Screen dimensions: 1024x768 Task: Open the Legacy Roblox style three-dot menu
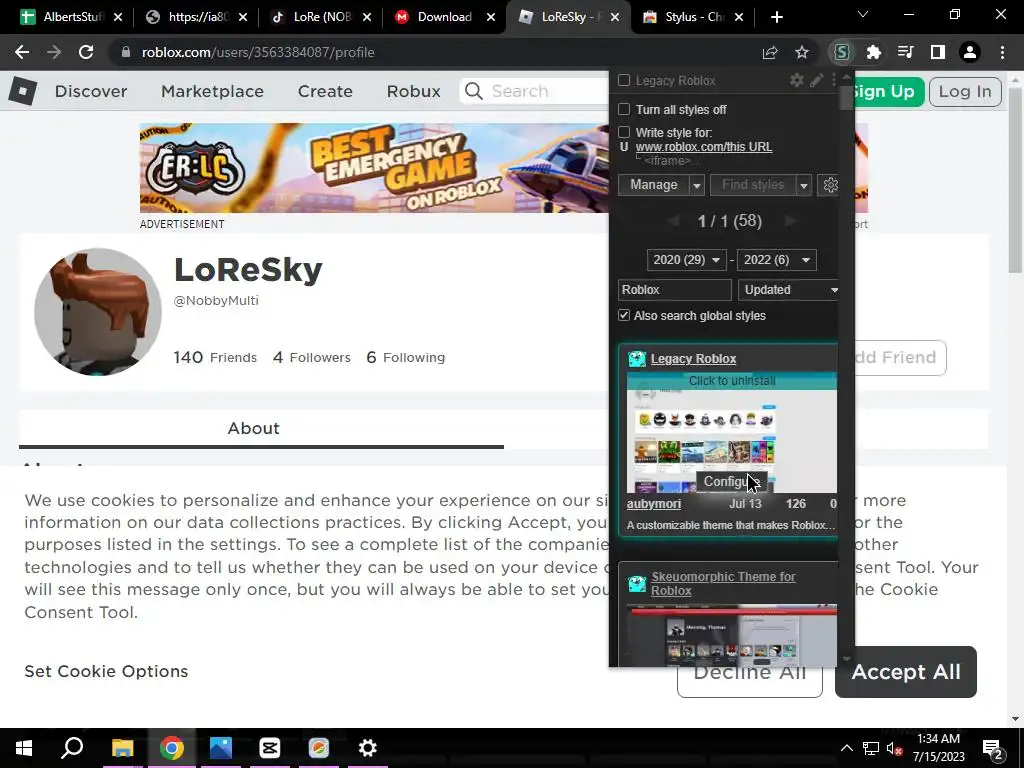point(834,80)
